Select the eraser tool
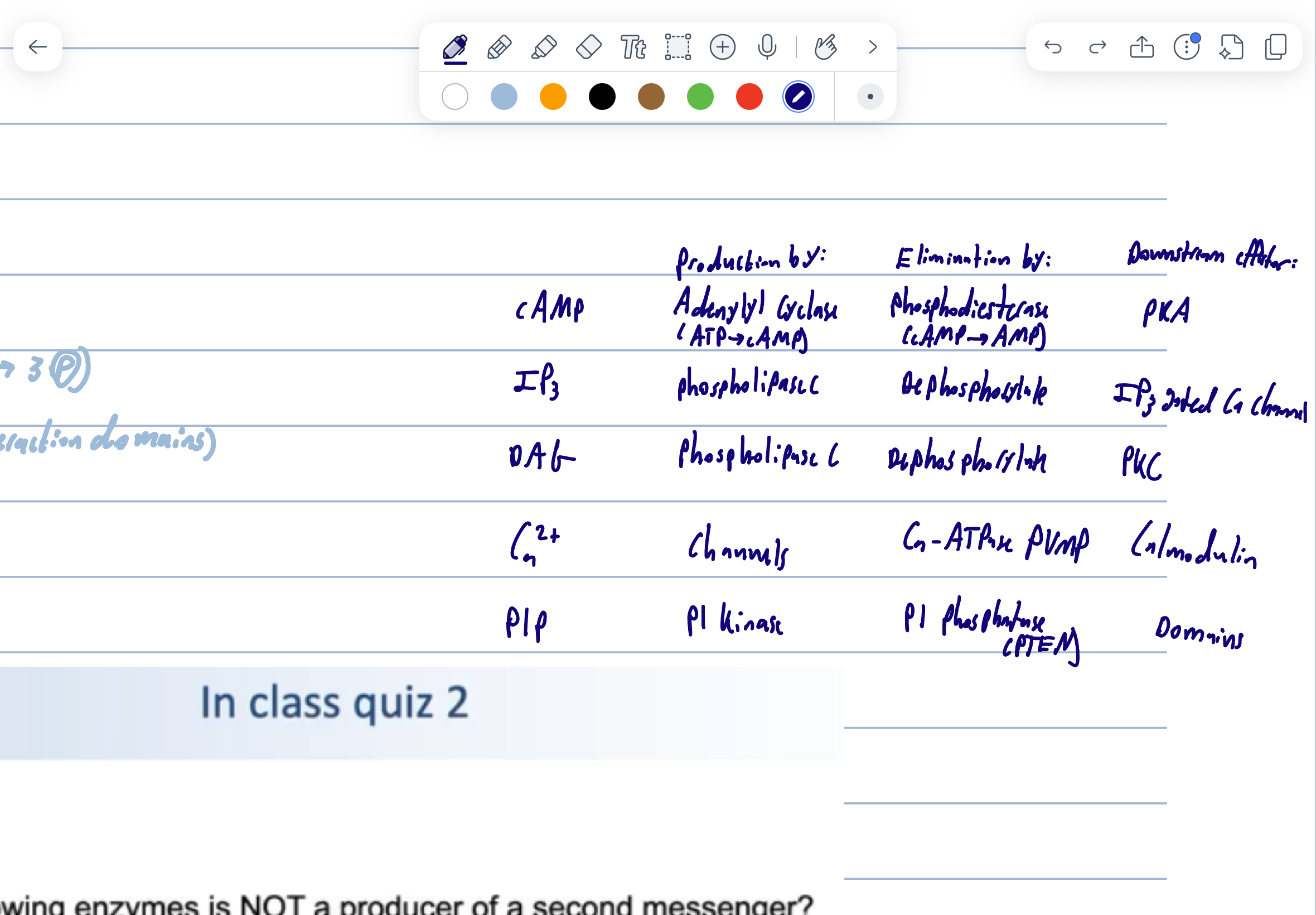The image size is (1316, 915). pos(588,47)
